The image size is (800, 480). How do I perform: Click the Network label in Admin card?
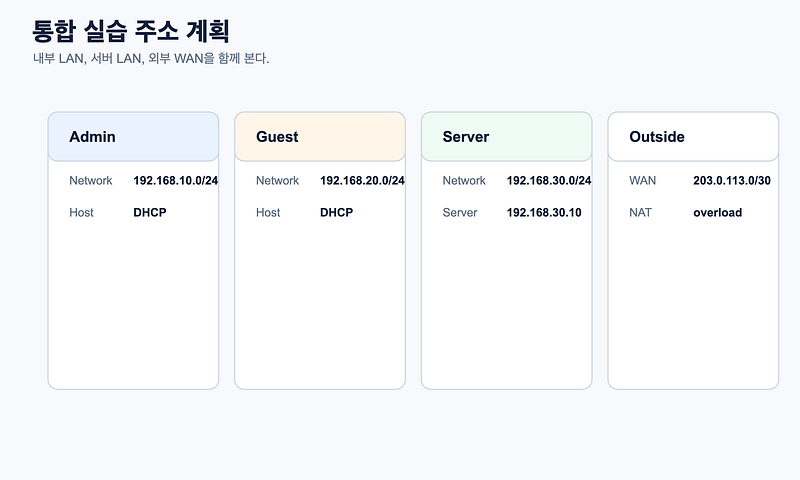[x=91, y=181]
